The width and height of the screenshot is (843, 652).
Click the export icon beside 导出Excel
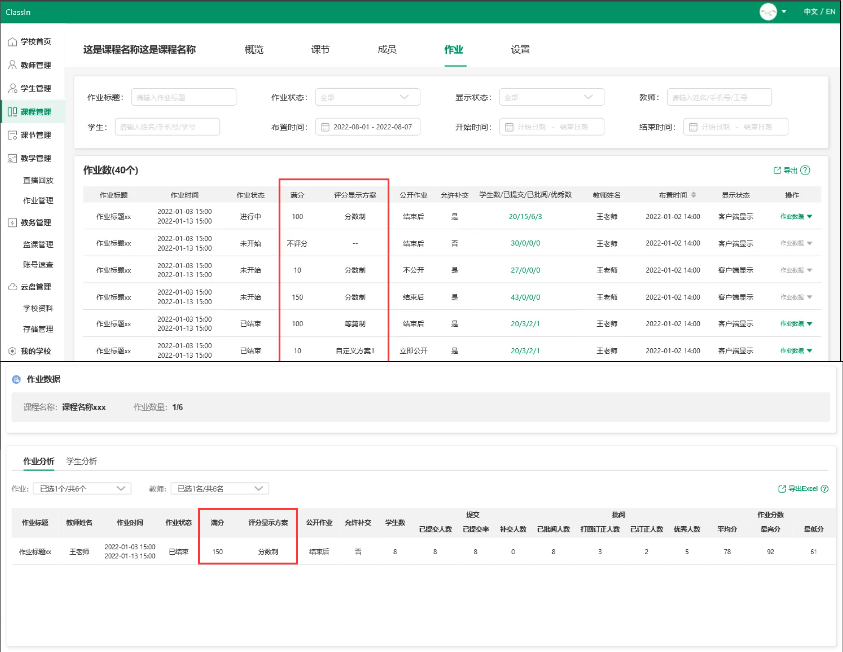coord(782,489)
